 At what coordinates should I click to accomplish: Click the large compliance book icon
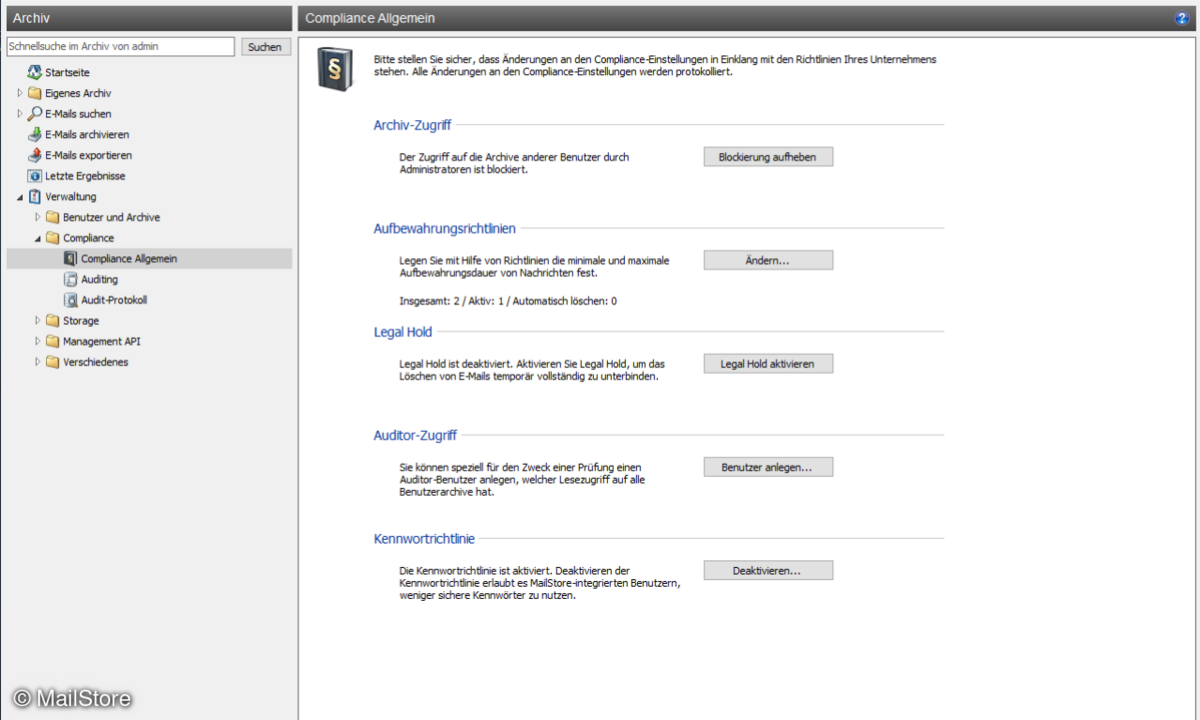coord(335,69)
